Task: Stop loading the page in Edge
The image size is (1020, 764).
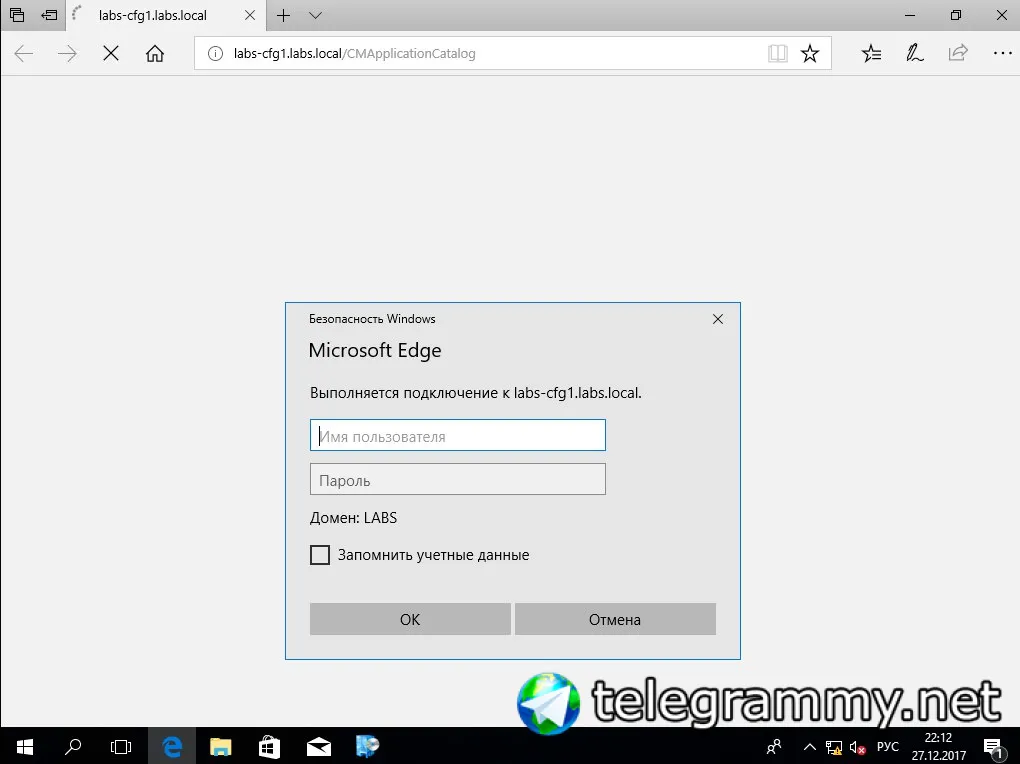Action: point(111,53)
